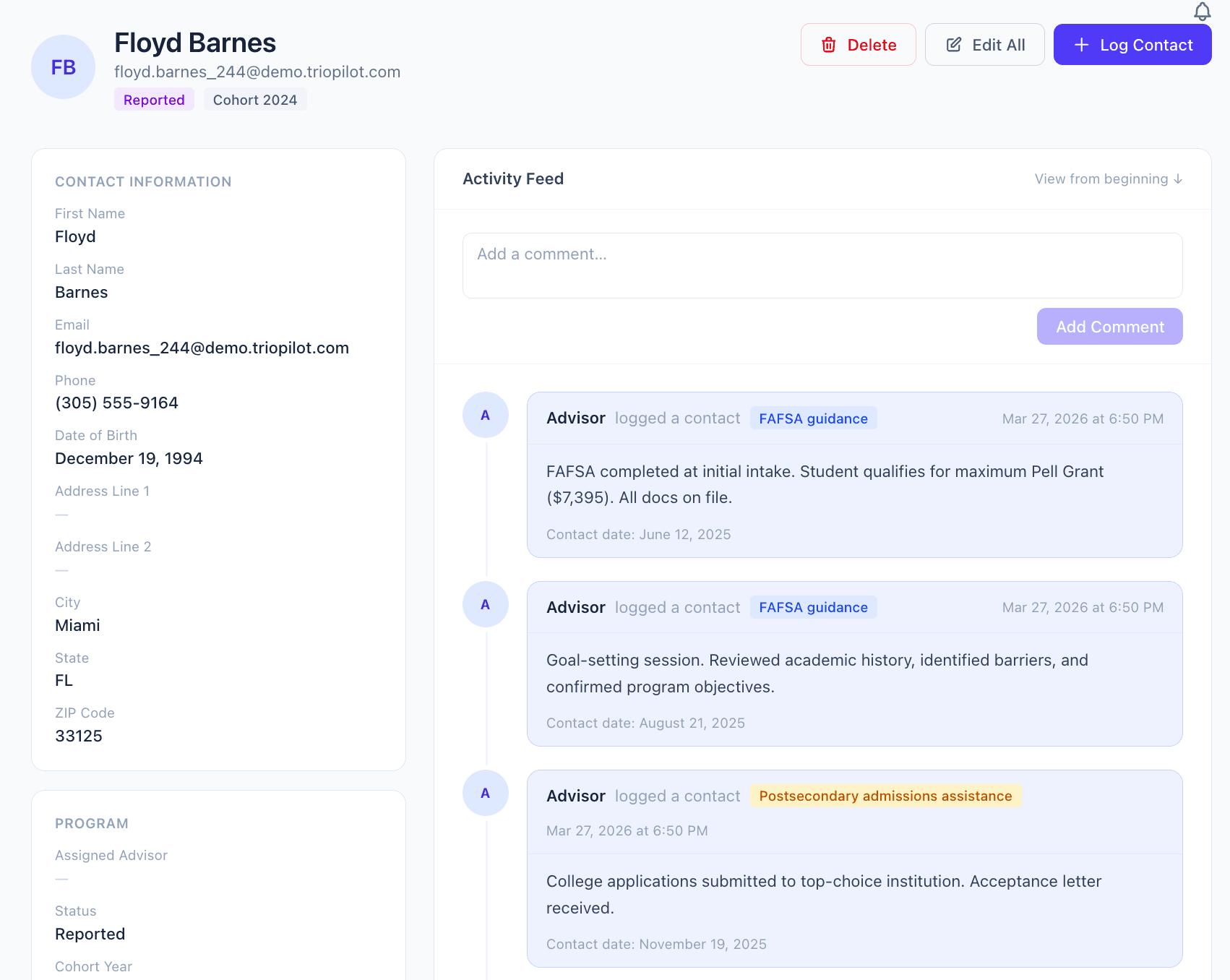The width and height of the screenshot is (1230, 980).
Task: Click the ZIP Code value 33125
Action: (x=79, y=736)
